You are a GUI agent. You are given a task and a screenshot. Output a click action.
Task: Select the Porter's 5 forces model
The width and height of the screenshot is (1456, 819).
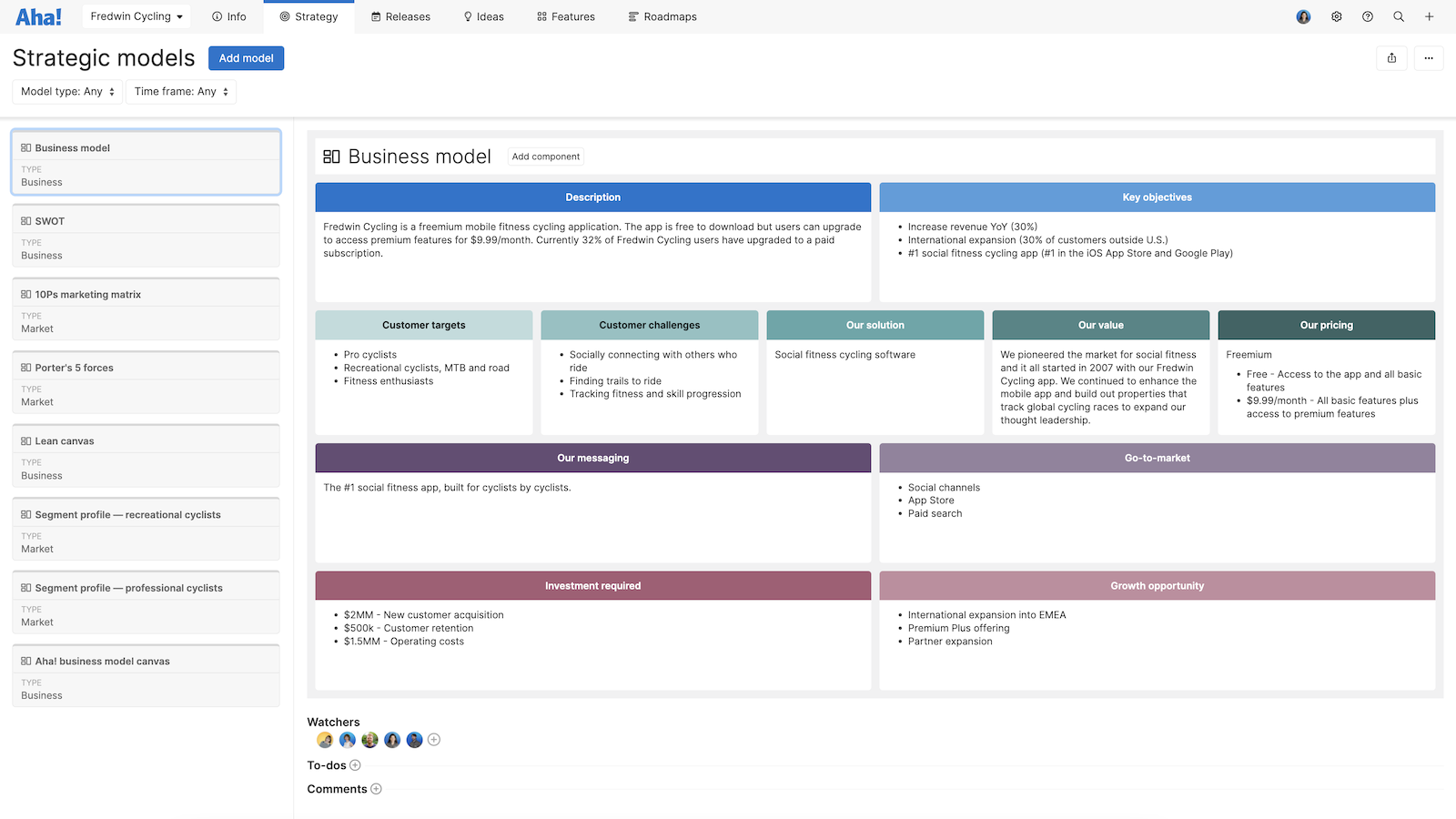(x=146, y=383)
